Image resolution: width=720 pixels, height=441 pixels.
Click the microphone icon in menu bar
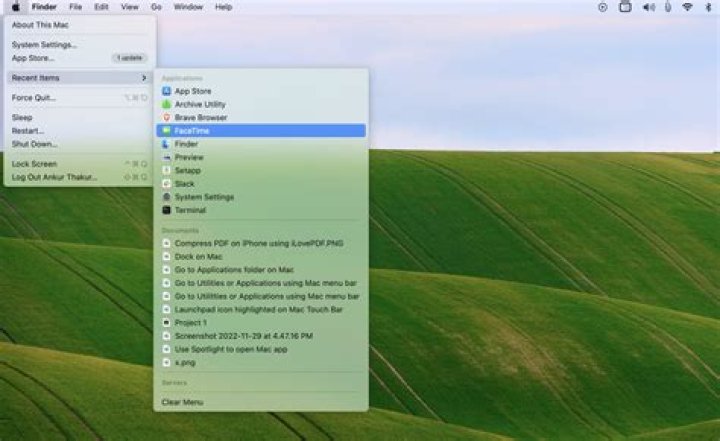coord(668,7)
